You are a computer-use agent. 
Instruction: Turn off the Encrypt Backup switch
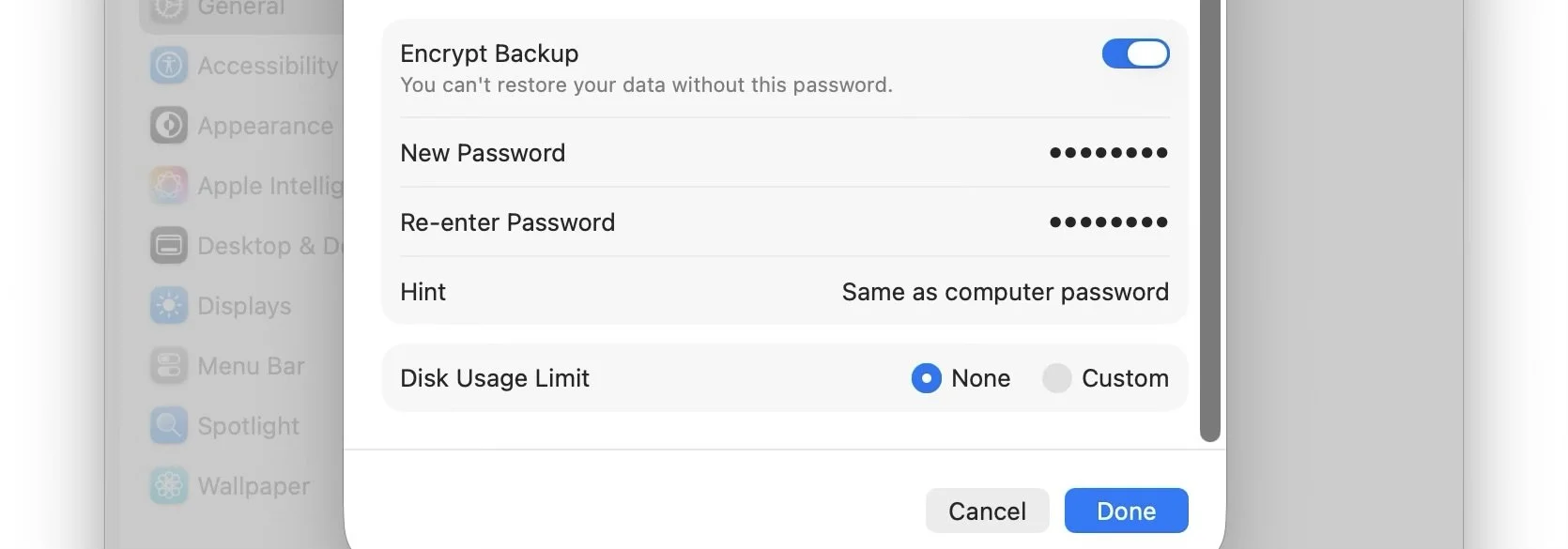click(1135, 53)
